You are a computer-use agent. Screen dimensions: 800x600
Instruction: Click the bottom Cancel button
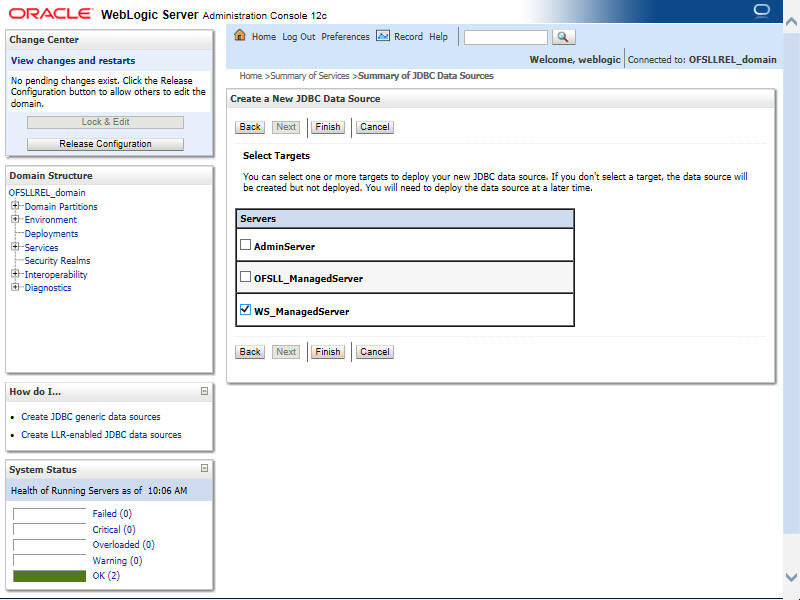click(x=374, y=352)
